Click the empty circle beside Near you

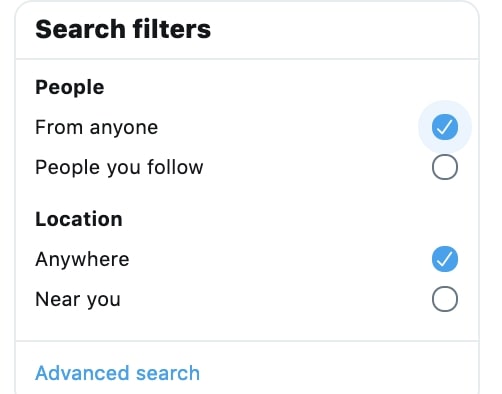445,299
